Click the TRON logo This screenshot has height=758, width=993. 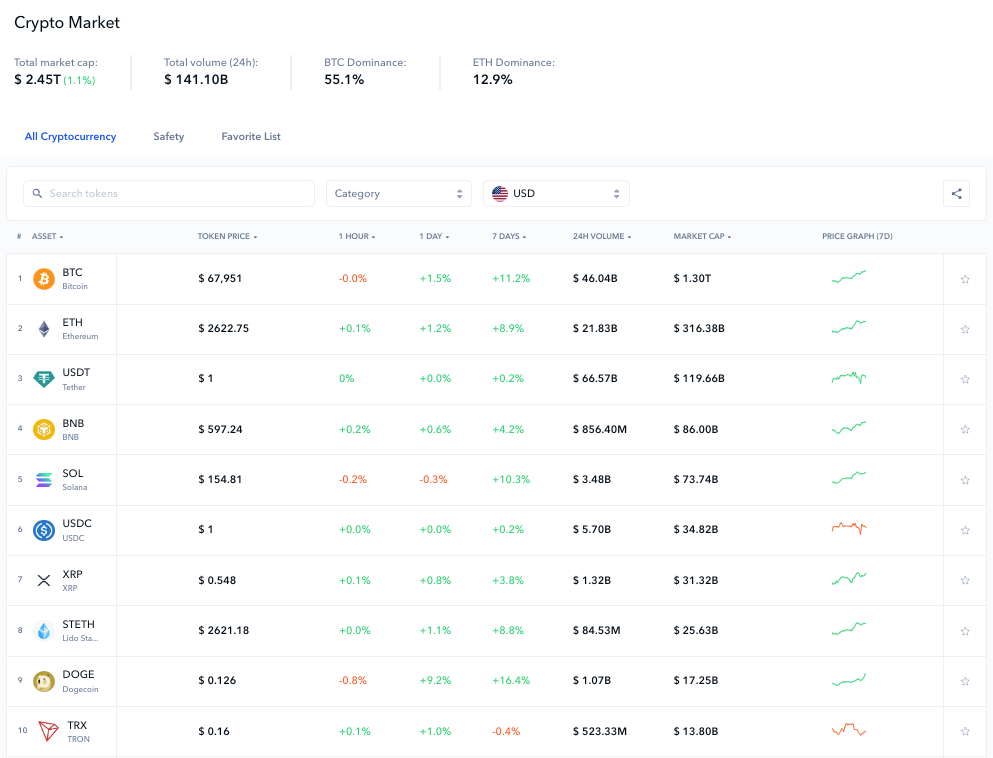(x=48, y=731)
